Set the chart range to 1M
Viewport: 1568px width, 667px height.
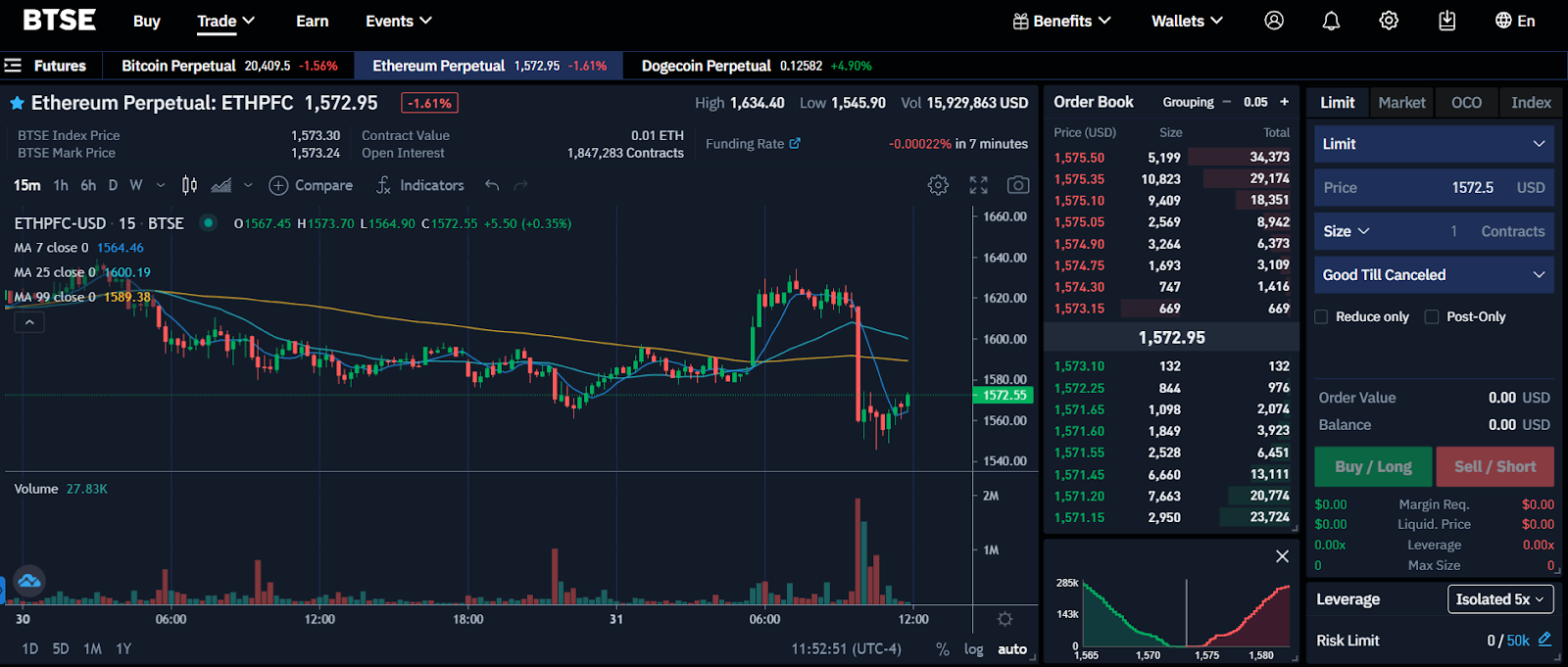coord(92,648)
